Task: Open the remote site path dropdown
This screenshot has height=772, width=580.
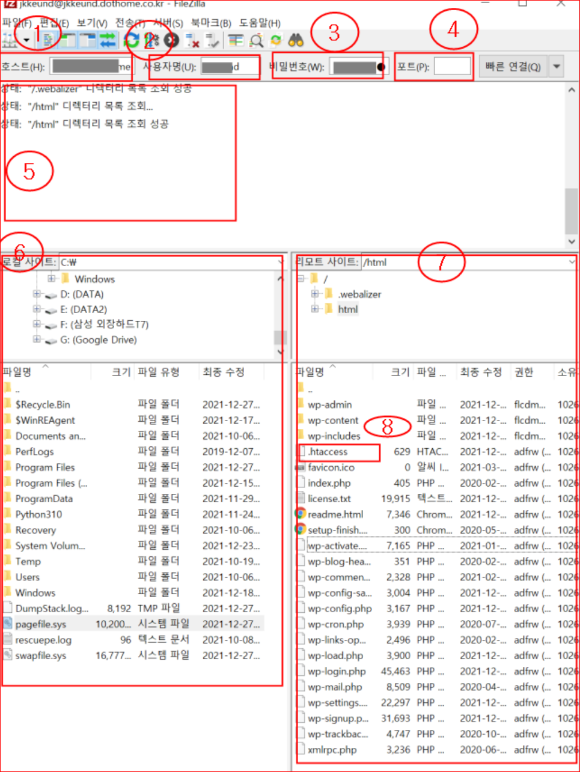Action: (x=572, y=262)
